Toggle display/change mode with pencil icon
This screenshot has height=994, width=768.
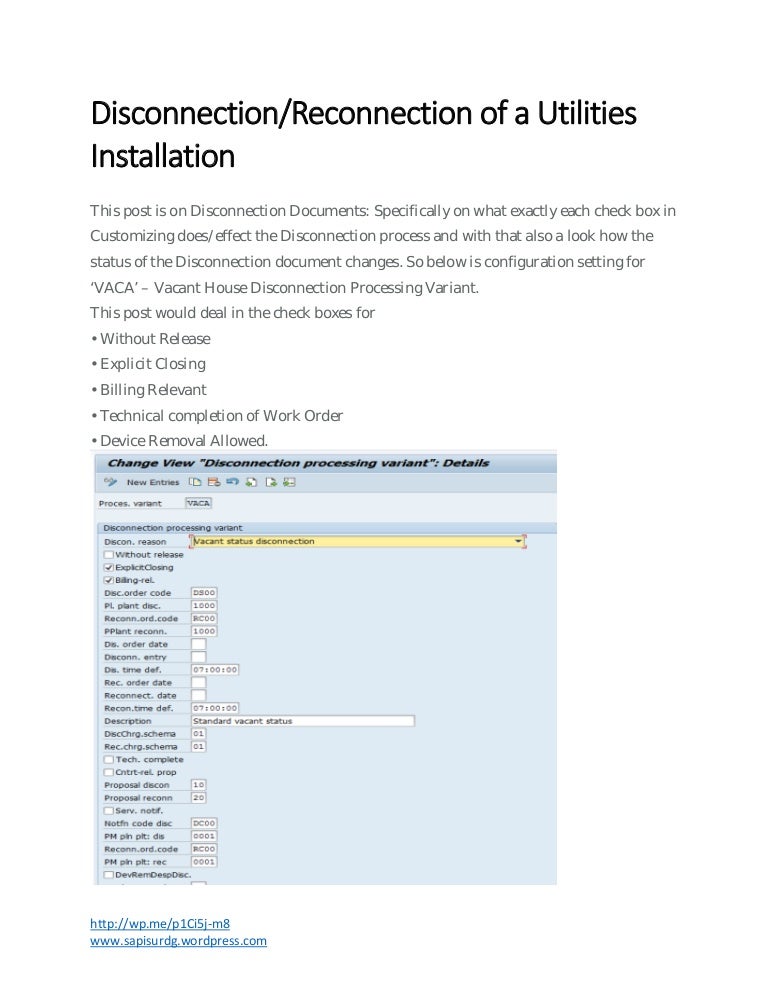(x=112, y=481)
